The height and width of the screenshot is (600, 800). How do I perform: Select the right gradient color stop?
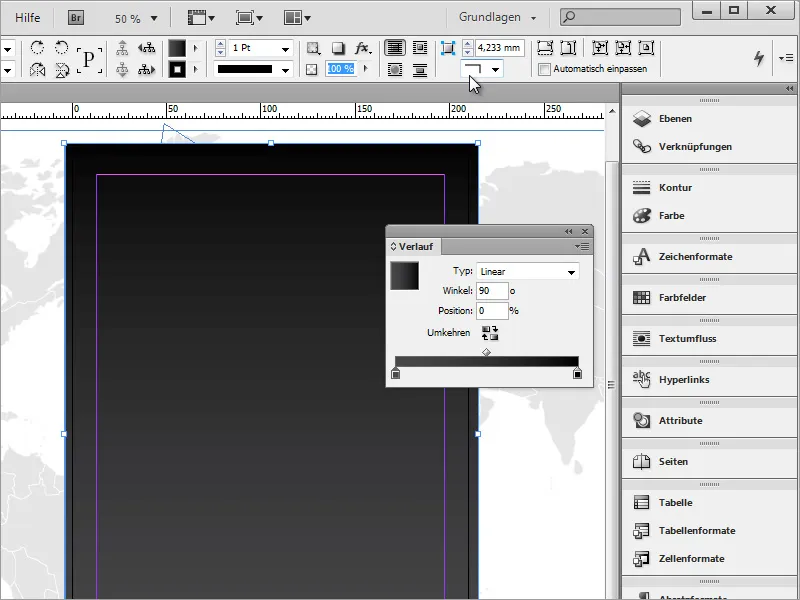(x=577, y=374)
